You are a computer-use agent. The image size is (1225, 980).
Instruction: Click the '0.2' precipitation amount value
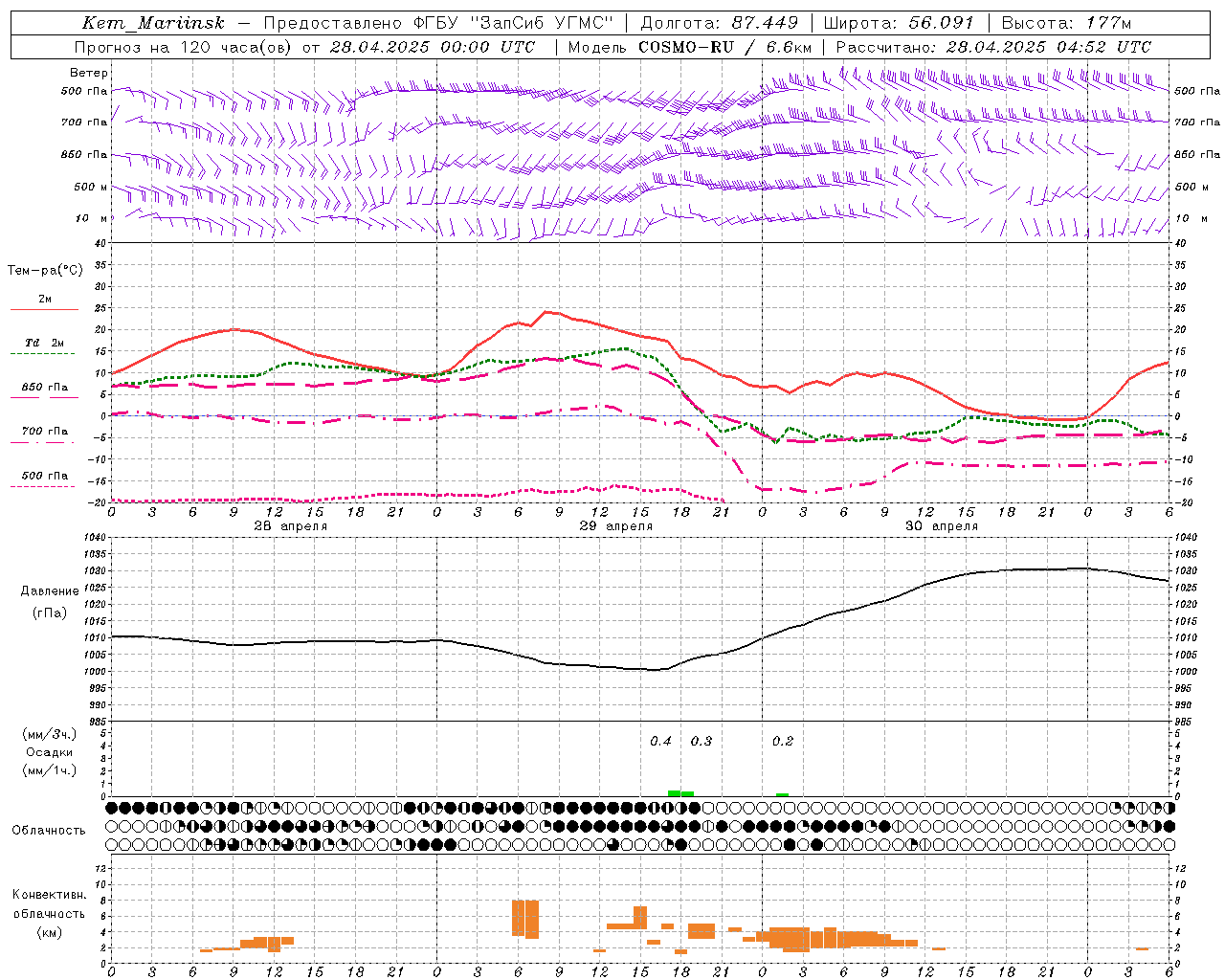783,741
